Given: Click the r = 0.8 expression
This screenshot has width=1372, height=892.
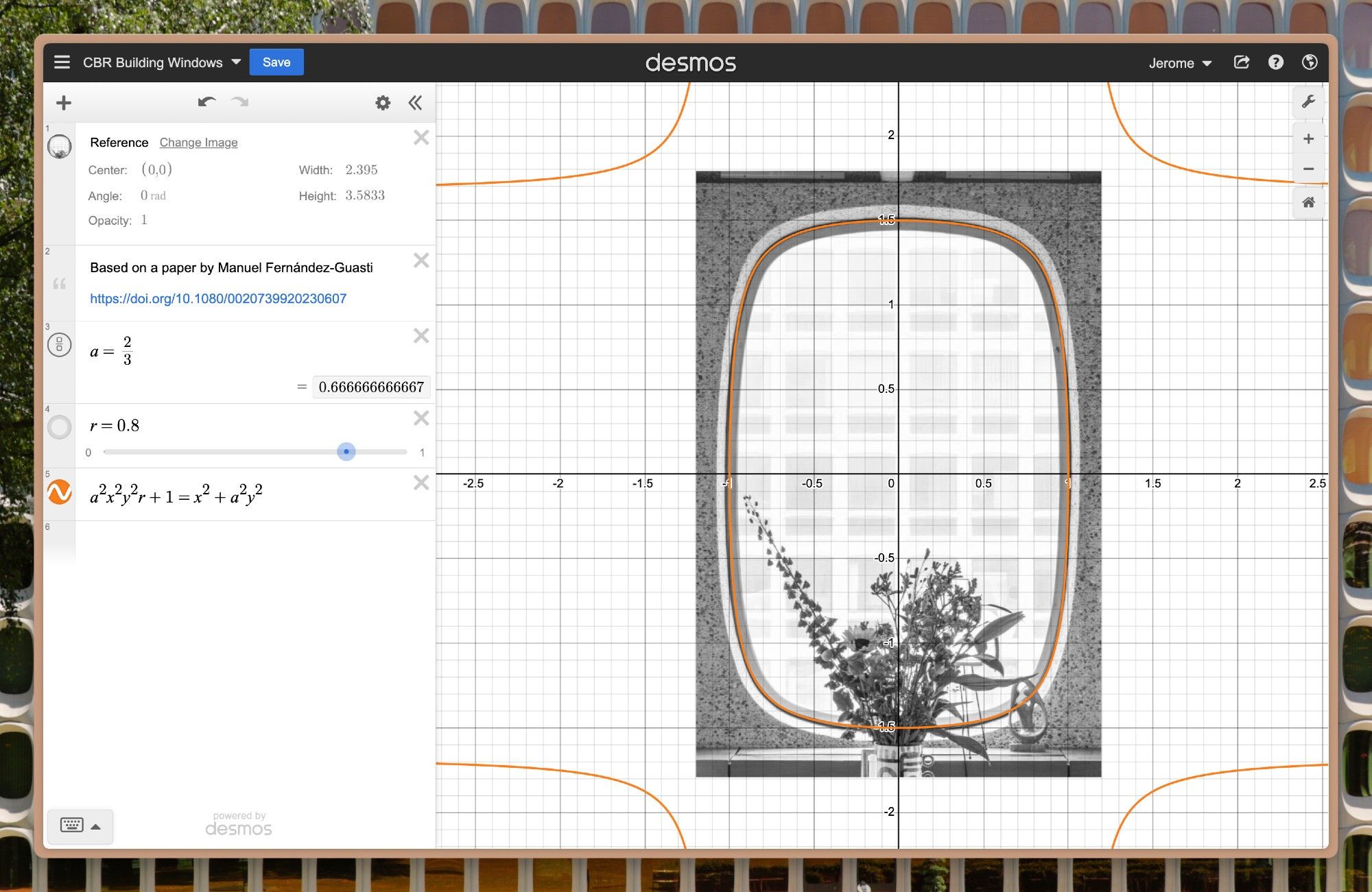Looking at the screenshot, I should coord(115,426).
